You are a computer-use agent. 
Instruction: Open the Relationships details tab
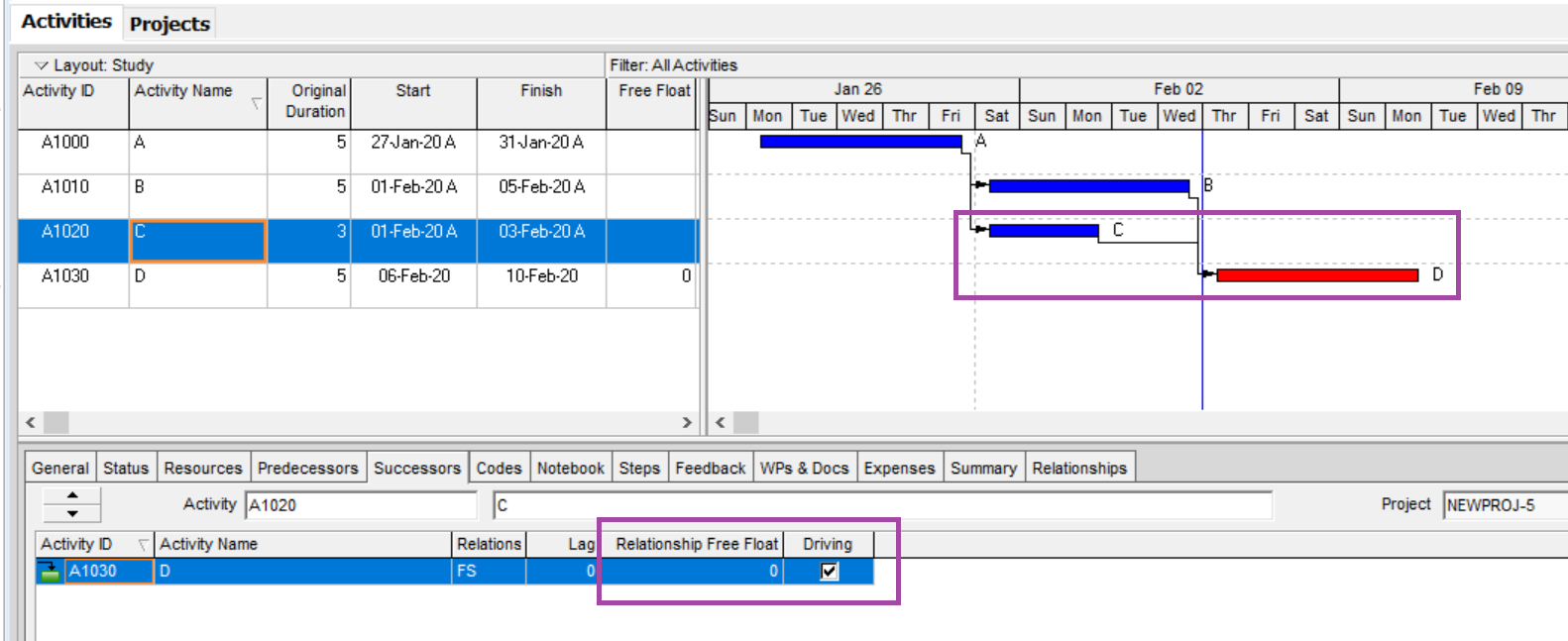tap(1078, 468)
